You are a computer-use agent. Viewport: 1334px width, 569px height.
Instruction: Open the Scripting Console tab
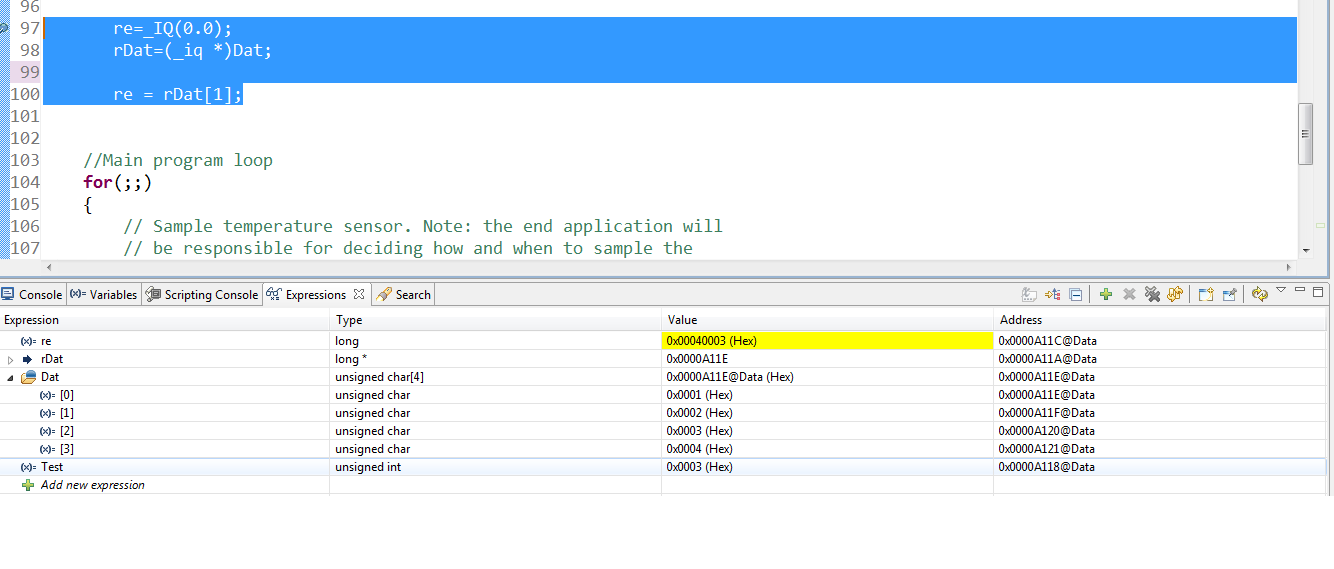pyautogui.click(x=202, y=295)
